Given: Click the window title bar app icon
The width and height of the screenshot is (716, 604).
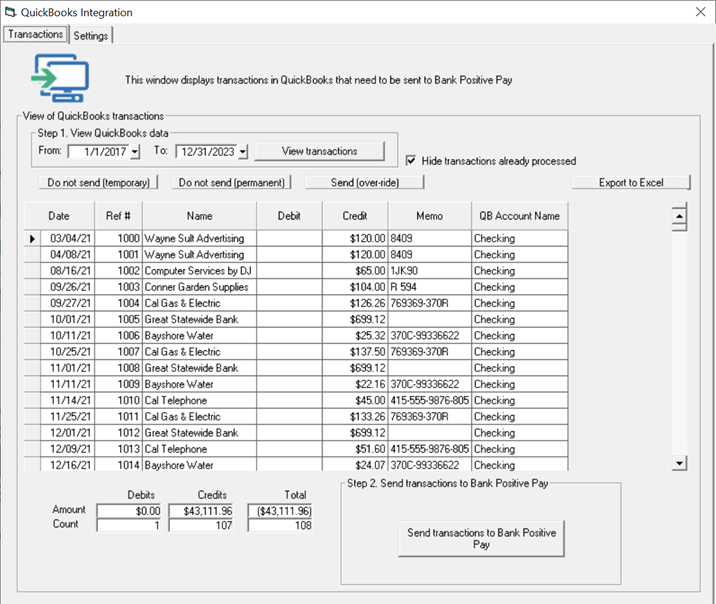Looking at the screenshot, I should tap(11, 12).
